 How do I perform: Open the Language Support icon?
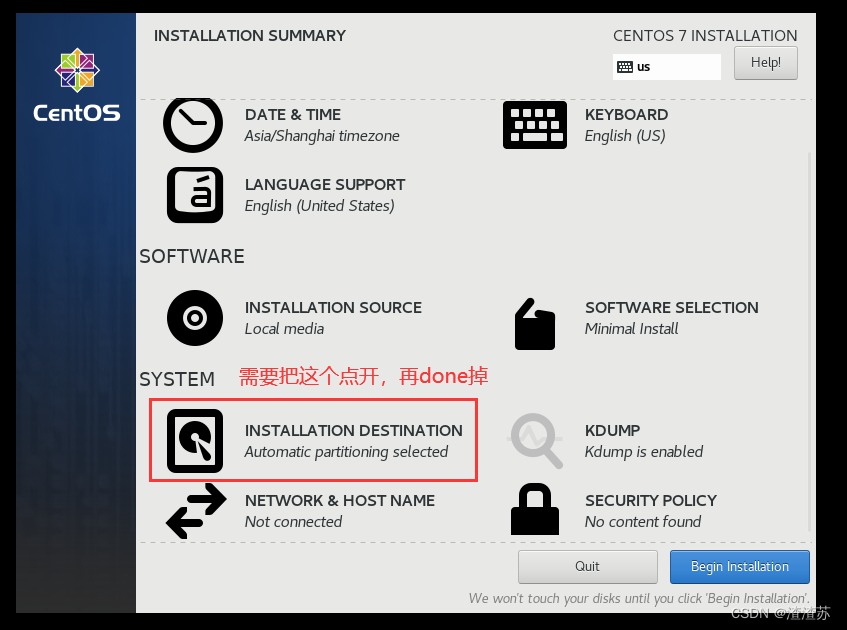click(195, 195)
